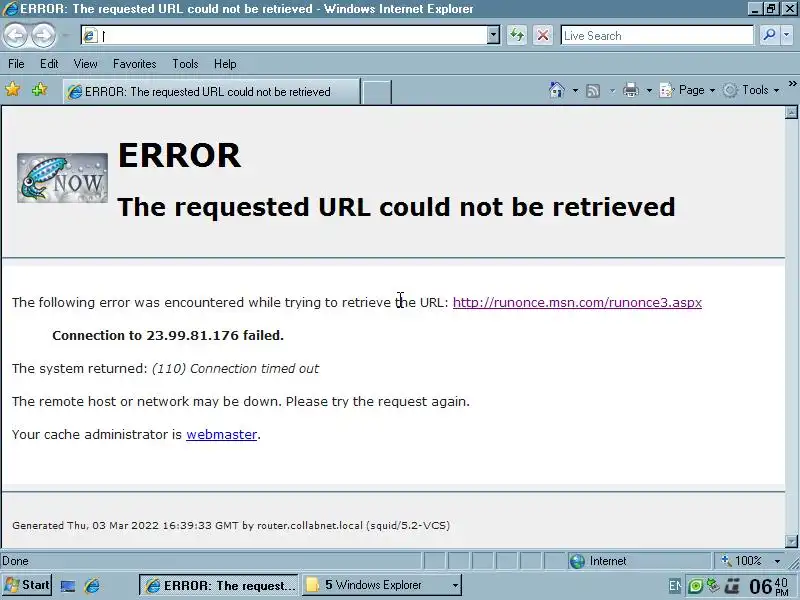800x600 pixels.
Task: Open the Favorites Center star icon
Action: (x=13, y=90)
